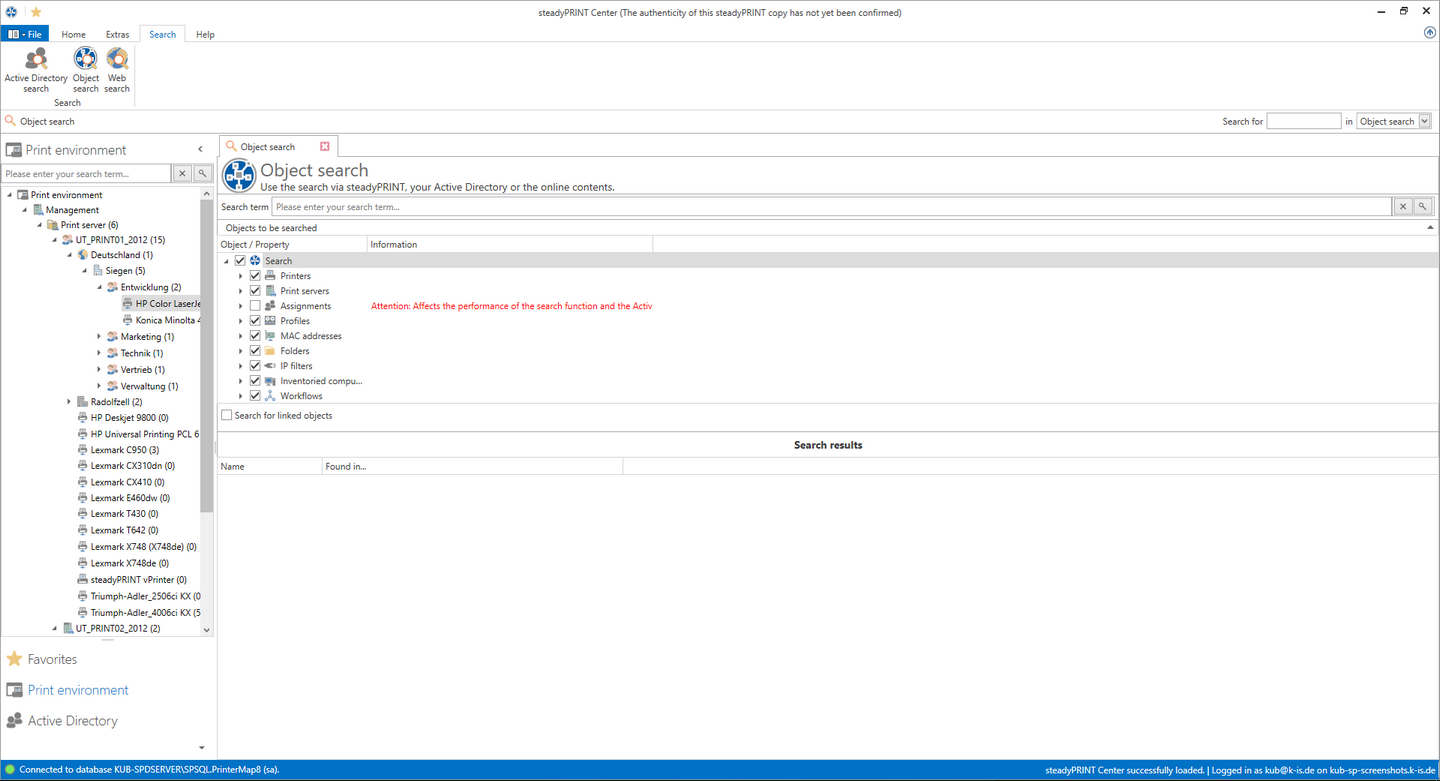Screen dimensions: 1440x781
Task: Click the Folders icon in the object list
Action: click(x=271, y=351)
